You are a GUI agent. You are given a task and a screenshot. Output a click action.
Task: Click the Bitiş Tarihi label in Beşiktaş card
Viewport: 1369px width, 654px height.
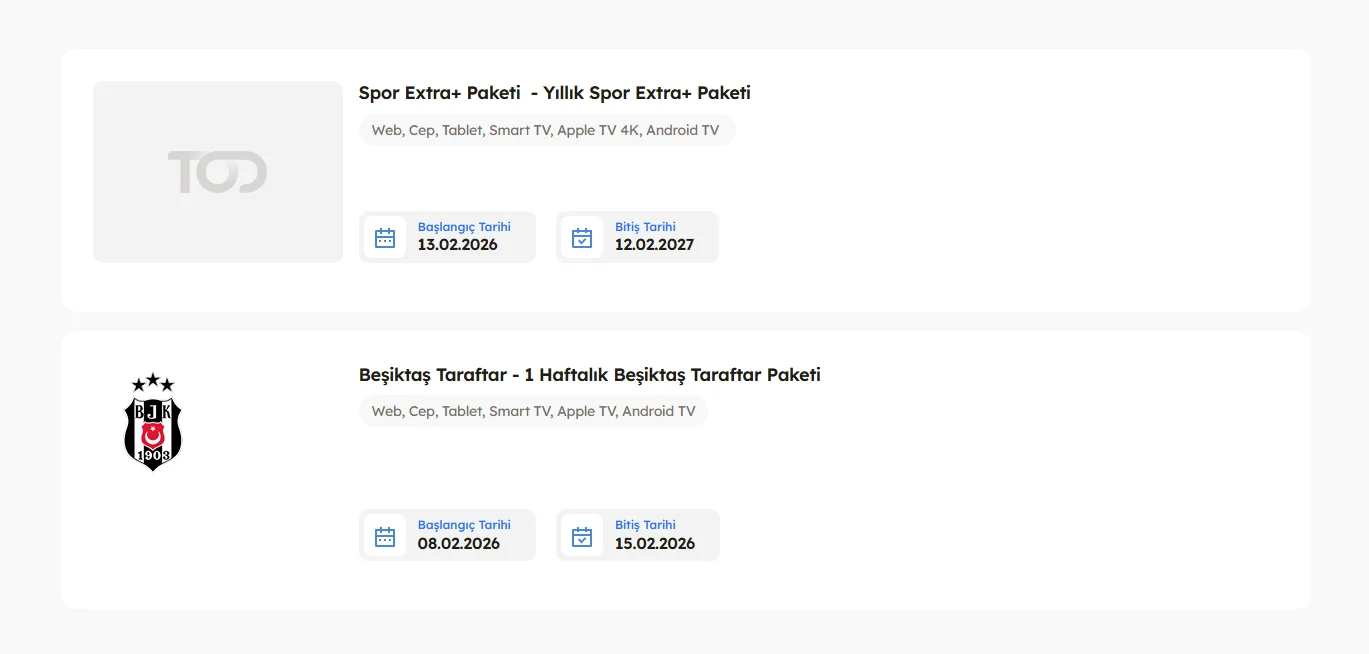[x=645, y=525]
